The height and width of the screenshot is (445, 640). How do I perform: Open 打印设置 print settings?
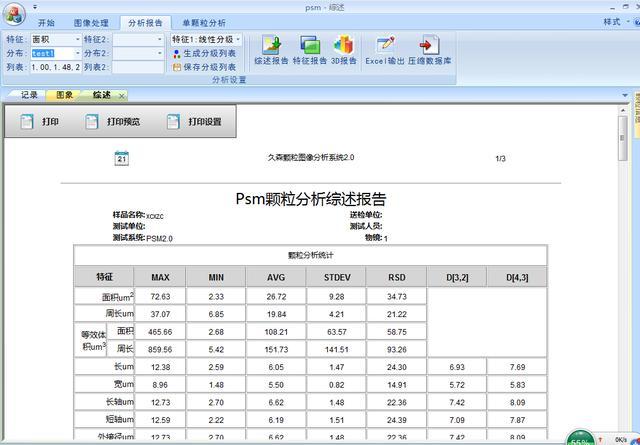click(x=194, y=122)
